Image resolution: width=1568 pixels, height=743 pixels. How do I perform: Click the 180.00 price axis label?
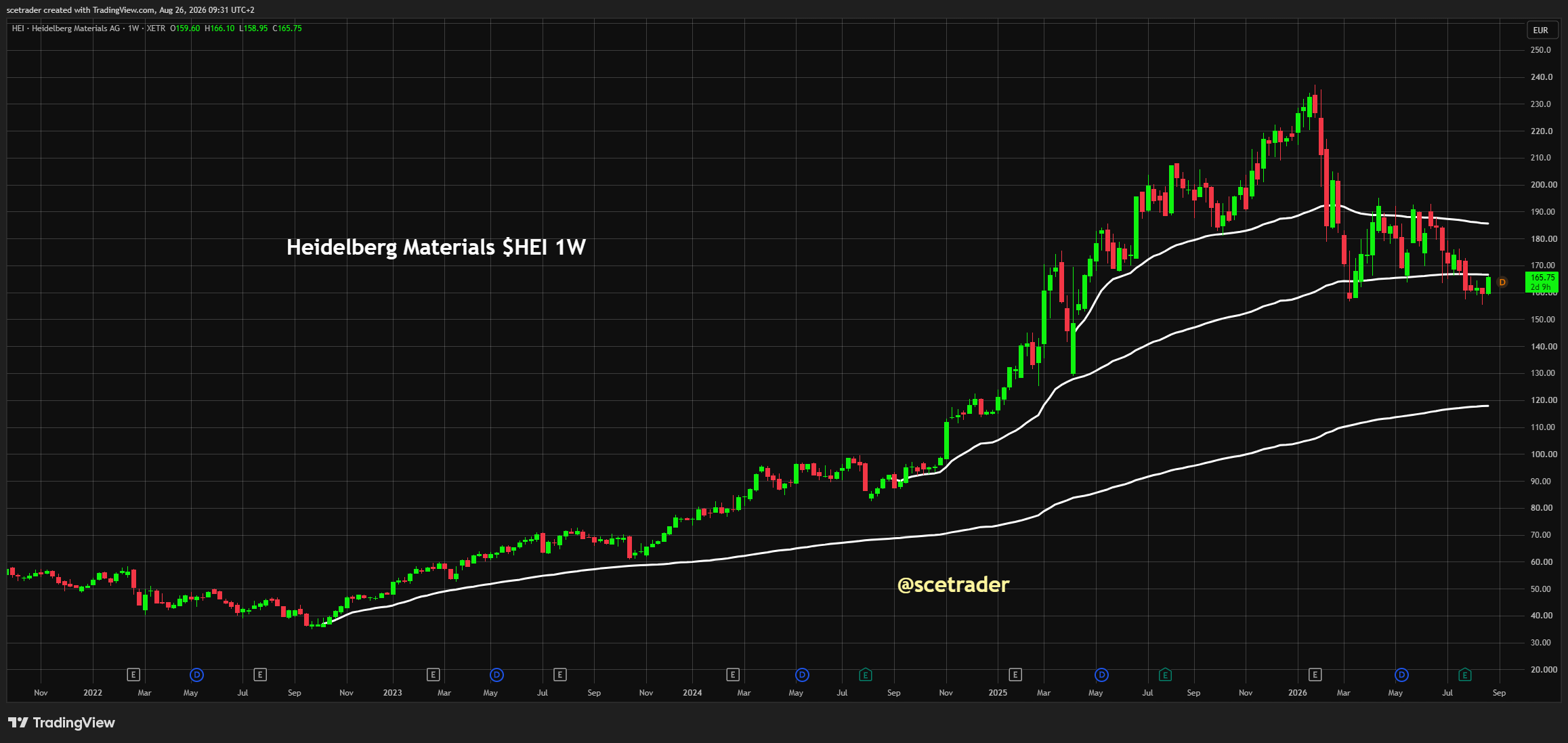click(1544, 239)
